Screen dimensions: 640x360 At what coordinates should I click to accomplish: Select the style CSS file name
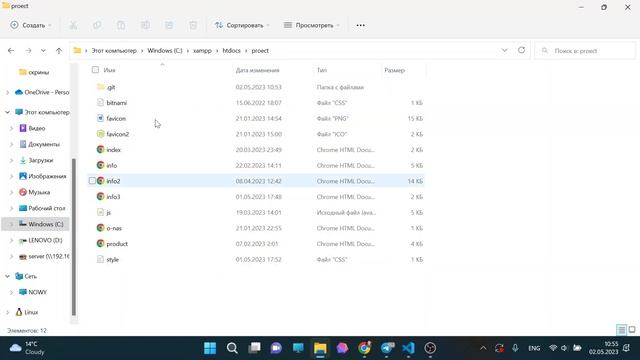click(x=113, y=260)
